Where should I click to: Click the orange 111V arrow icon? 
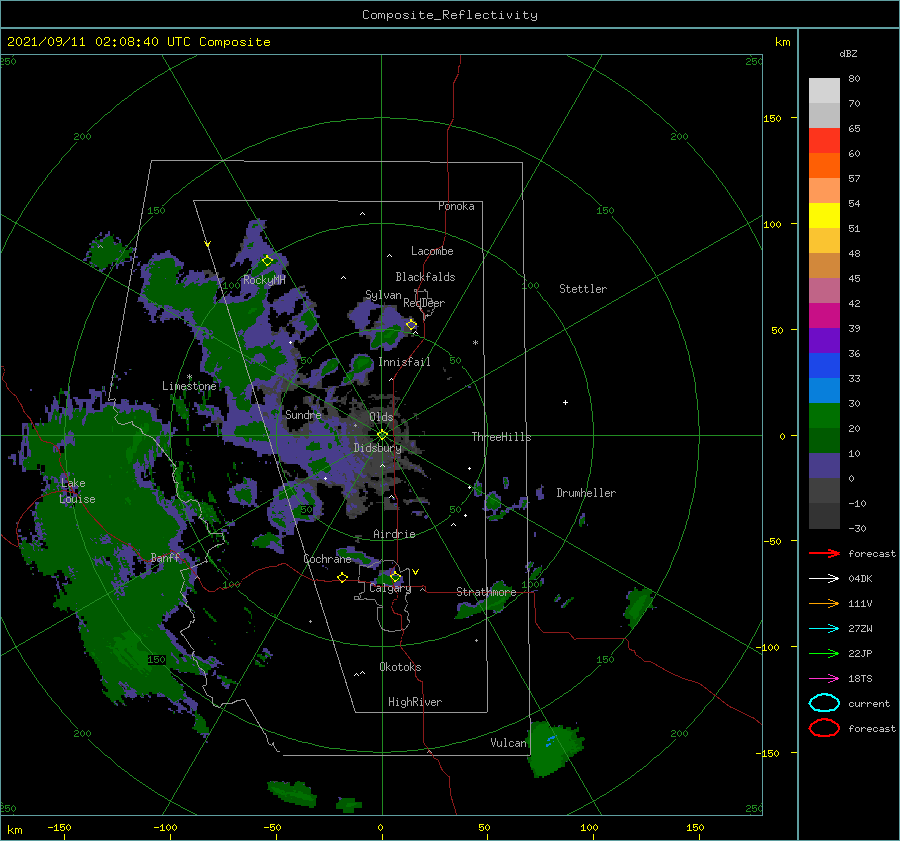coord(824,603)
